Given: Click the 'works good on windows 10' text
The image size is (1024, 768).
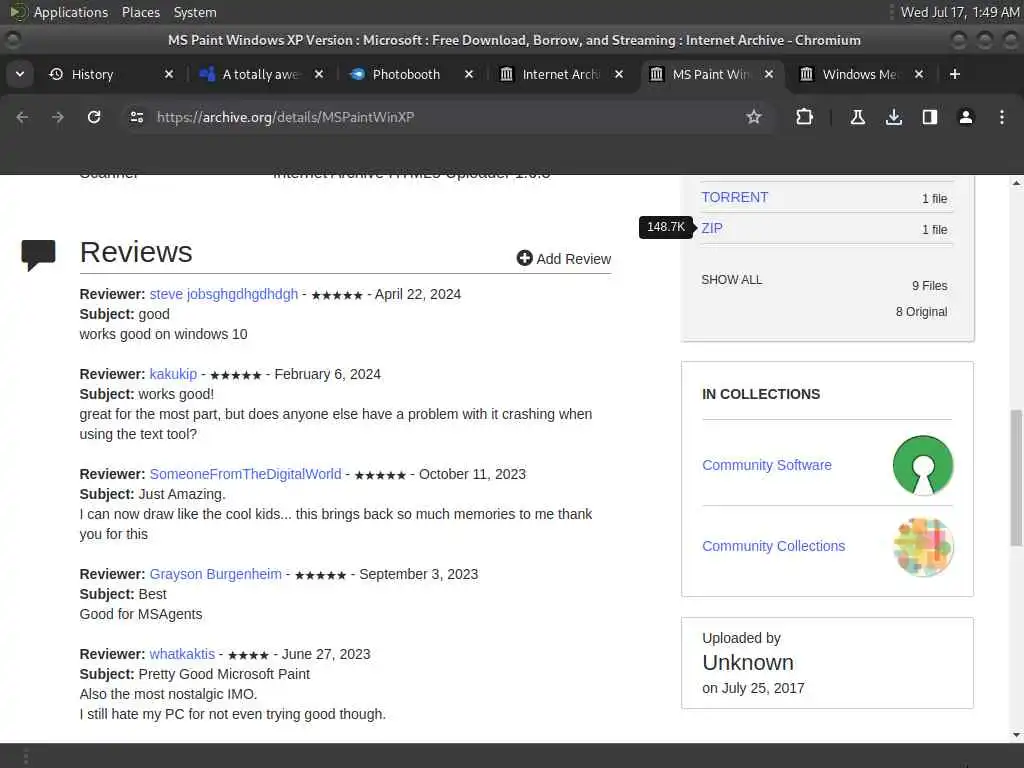Looking at the screenshot, I should (x=163, y=334).
